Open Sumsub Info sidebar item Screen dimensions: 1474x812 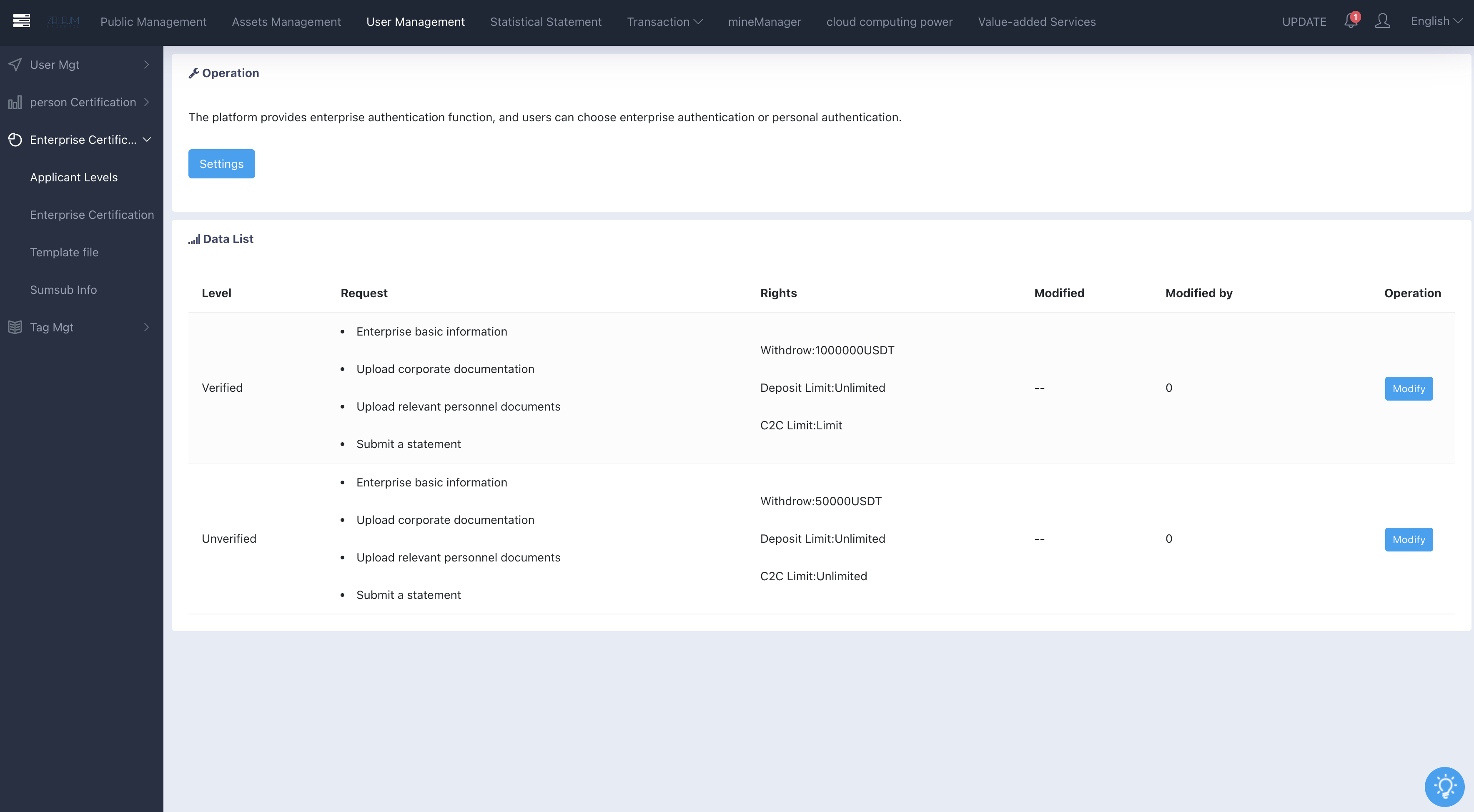pyautogui.click(x=63, y=290)
